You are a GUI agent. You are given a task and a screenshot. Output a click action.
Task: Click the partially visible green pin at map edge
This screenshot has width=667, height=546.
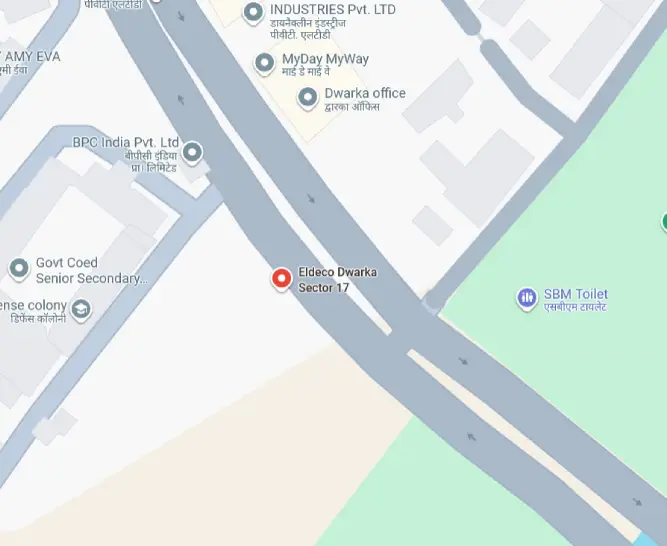(664, 222)
